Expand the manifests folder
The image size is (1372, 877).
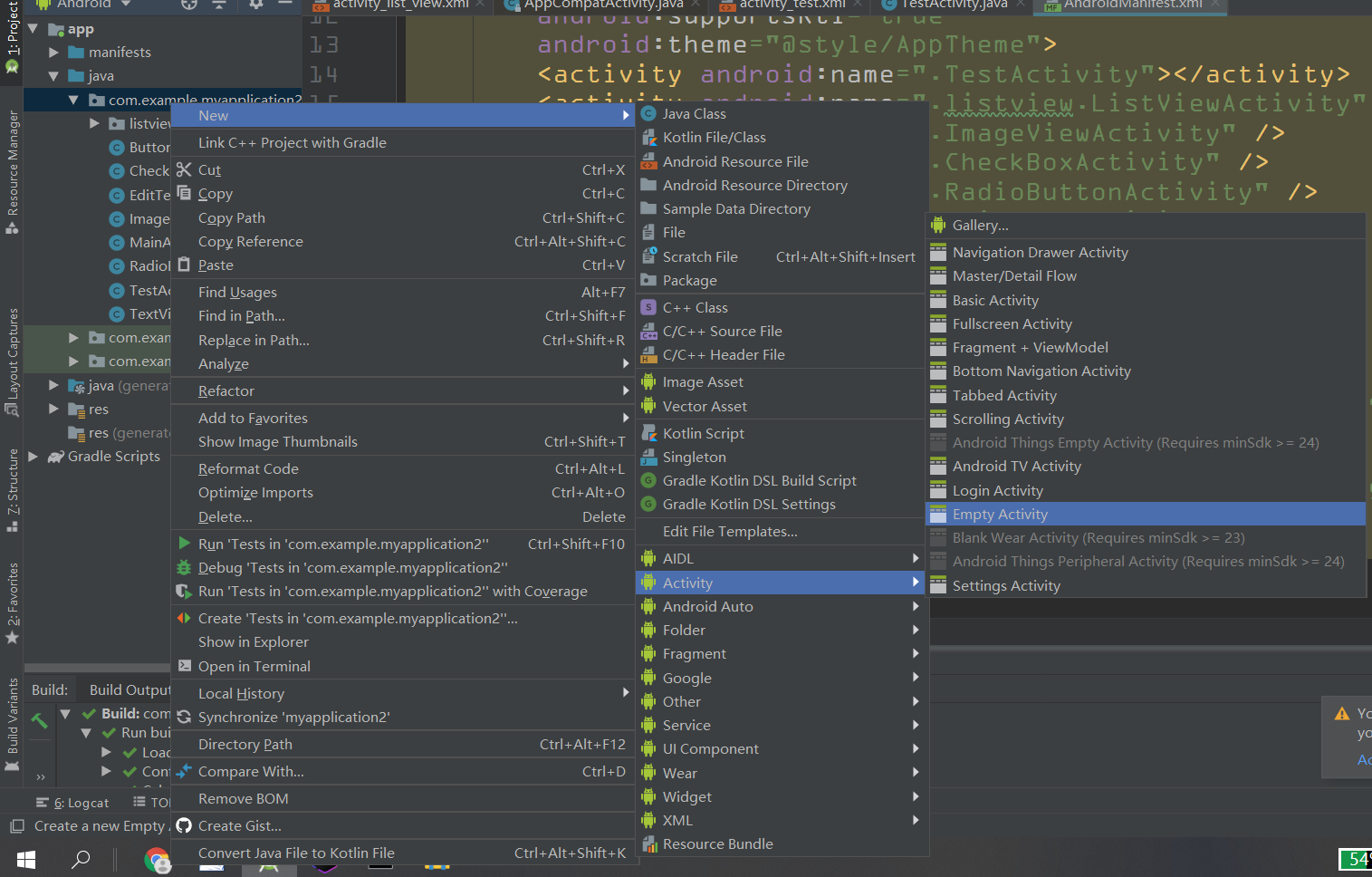pyautogui.click(x=53, y=53)
